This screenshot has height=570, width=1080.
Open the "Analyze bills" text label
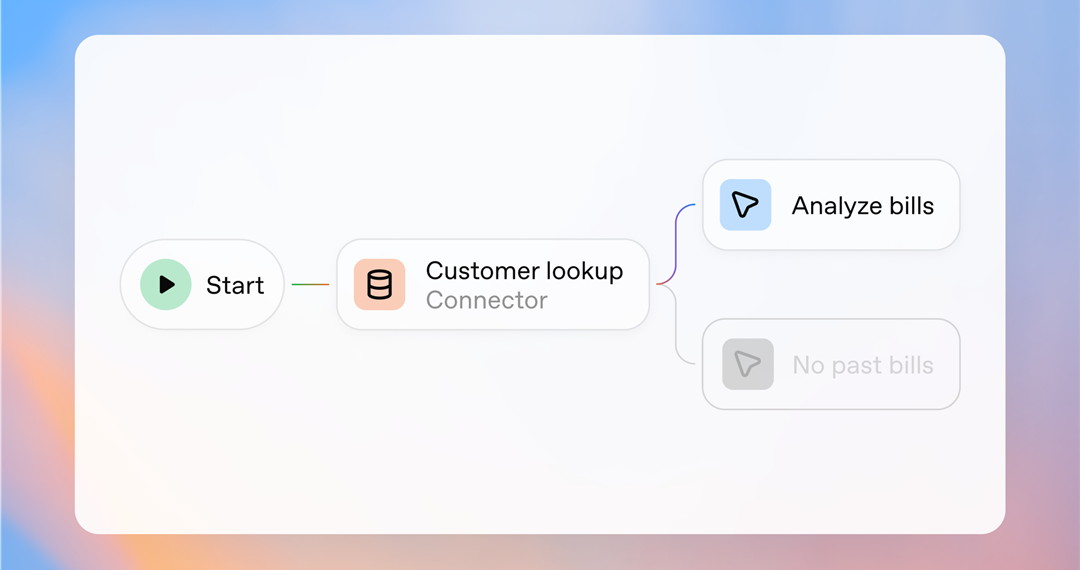862,206
